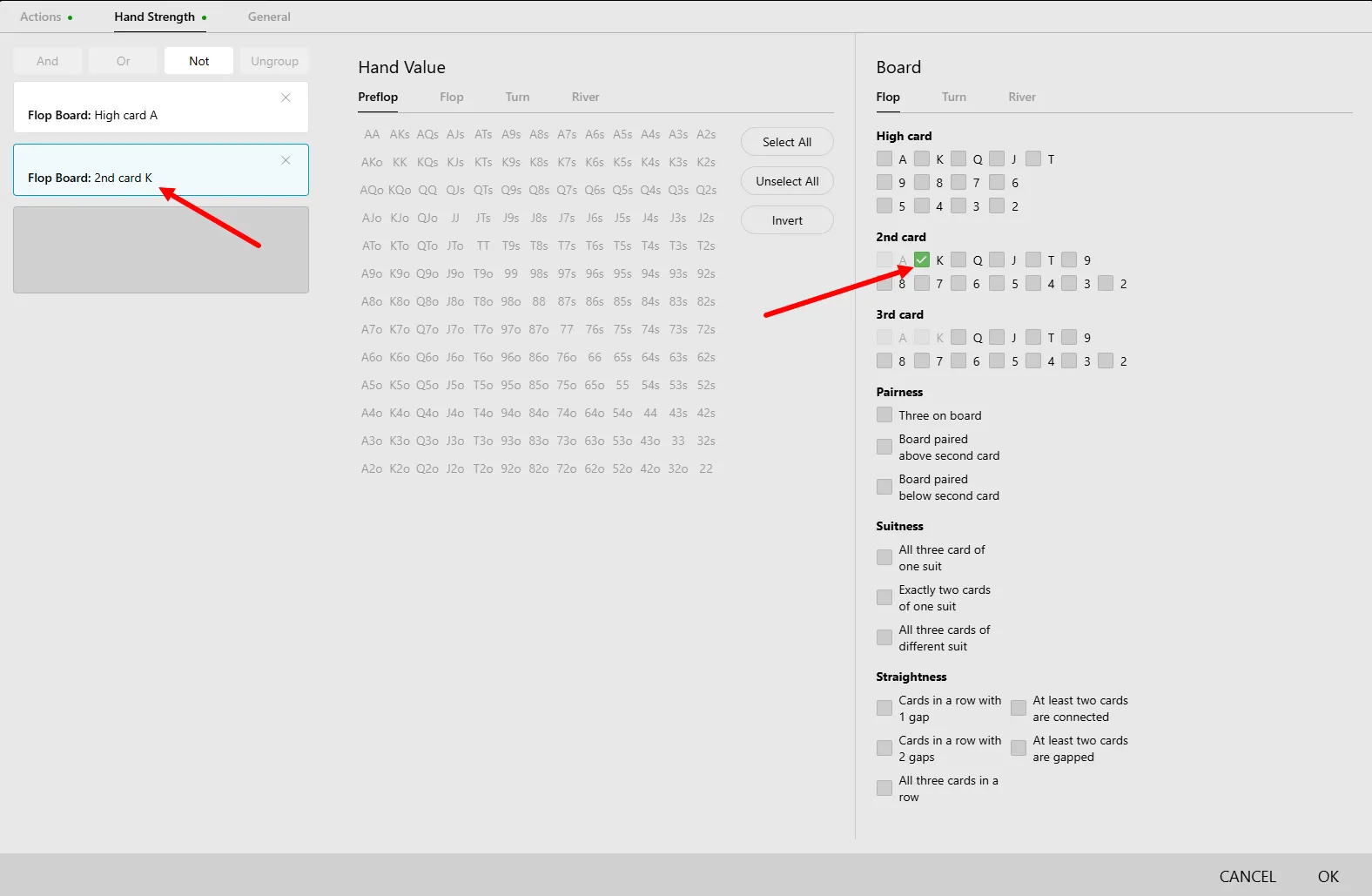Switch Board section to Turn tab
This screenshot has width=1372, height=896.
point(953,97)
